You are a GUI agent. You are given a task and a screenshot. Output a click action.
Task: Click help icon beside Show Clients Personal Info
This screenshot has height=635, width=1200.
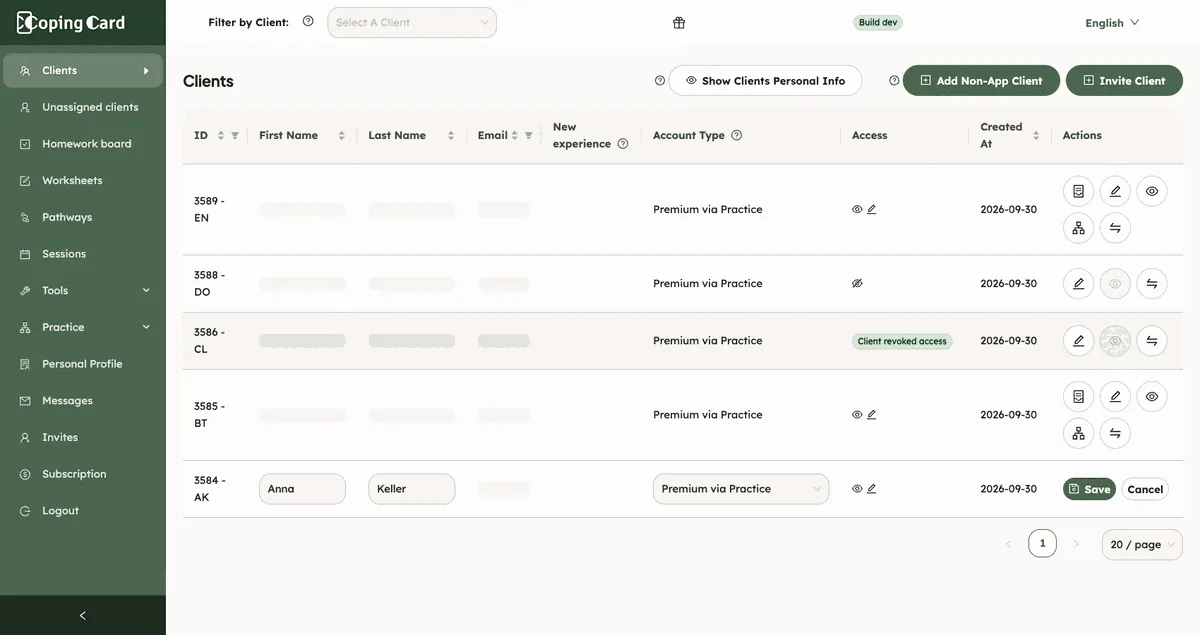(x=660, y=81)
